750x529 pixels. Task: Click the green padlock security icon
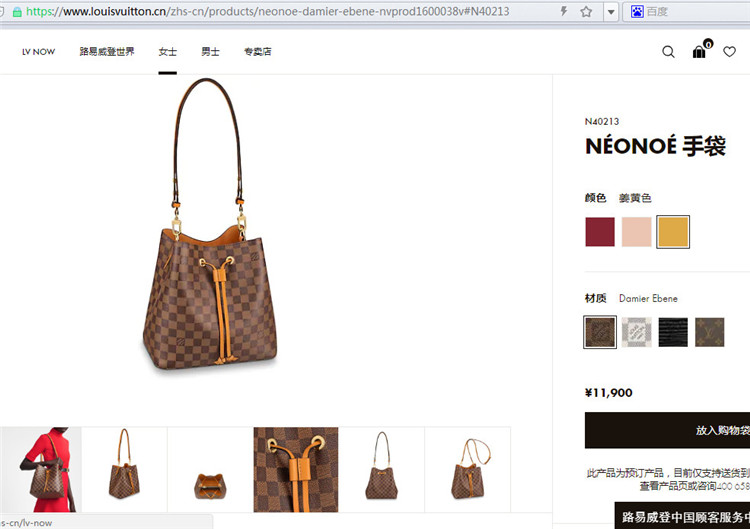click(17, 12)
